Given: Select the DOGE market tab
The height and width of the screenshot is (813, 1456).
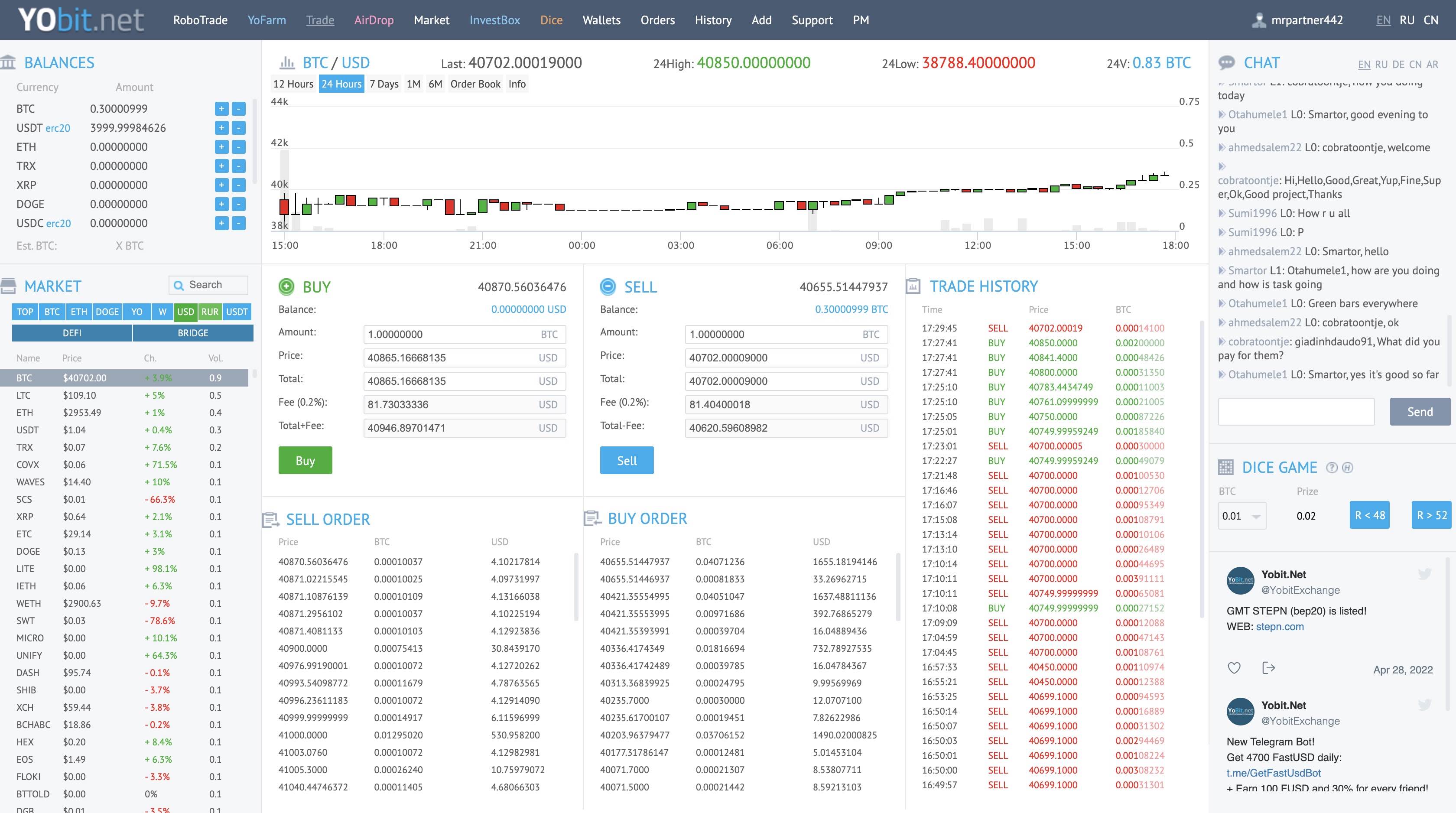Looking at the screenshot, I should point(107,312).
